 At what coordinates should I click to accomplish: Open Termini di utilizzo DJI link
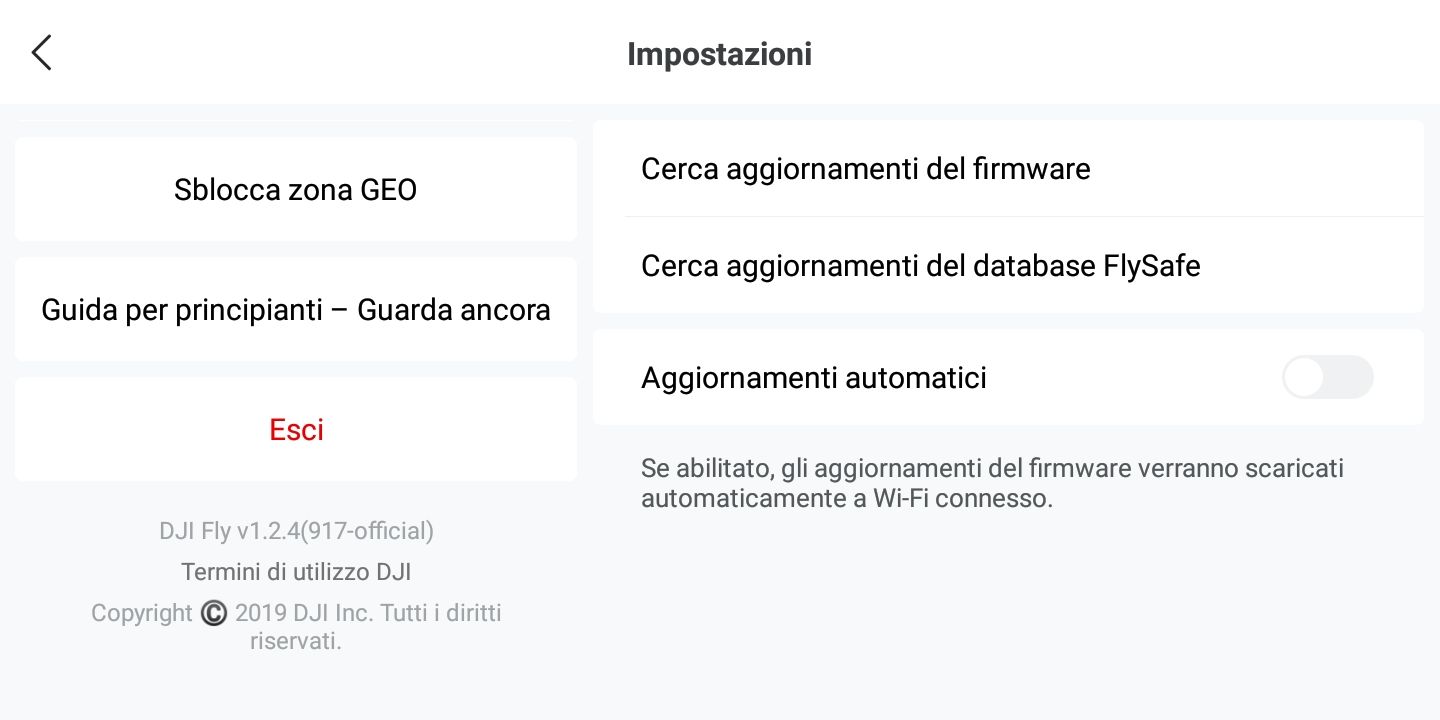click(x=296, y=572)
